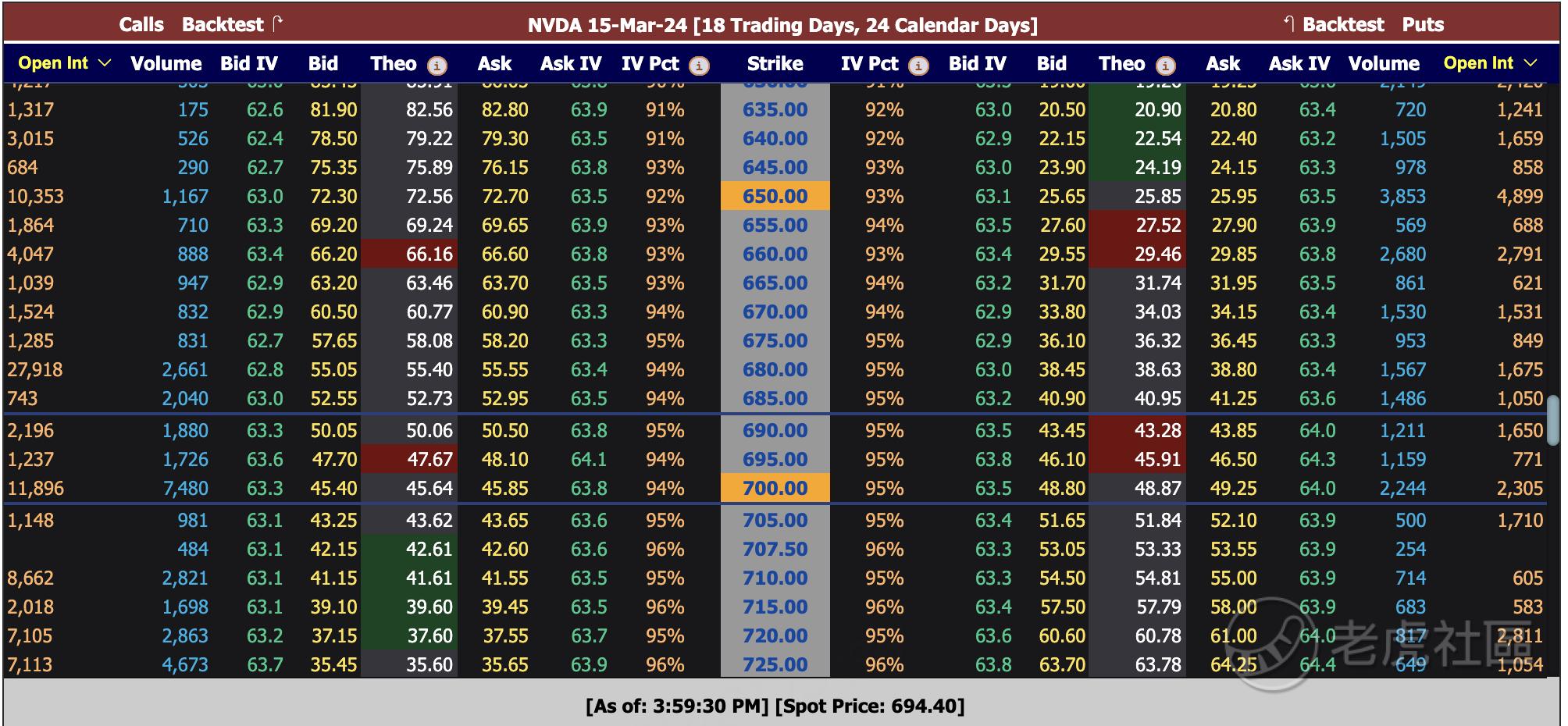Select the 655.00 strike
The image size is (1568, 726).
775,226
